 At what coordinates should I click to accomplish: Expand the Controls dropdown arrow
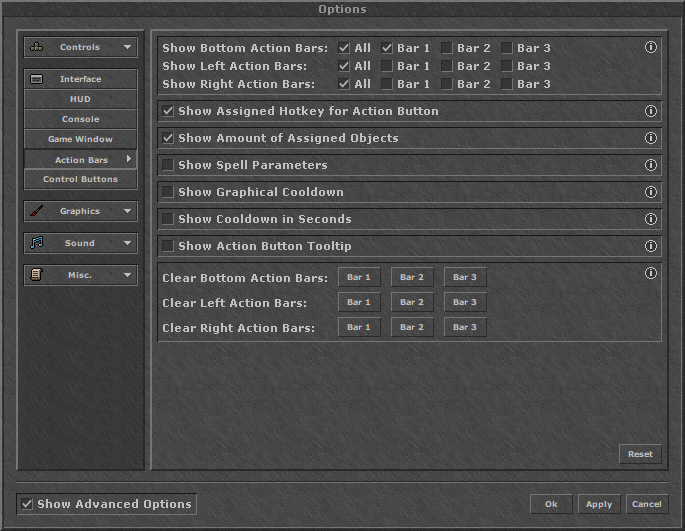point(127,47)
